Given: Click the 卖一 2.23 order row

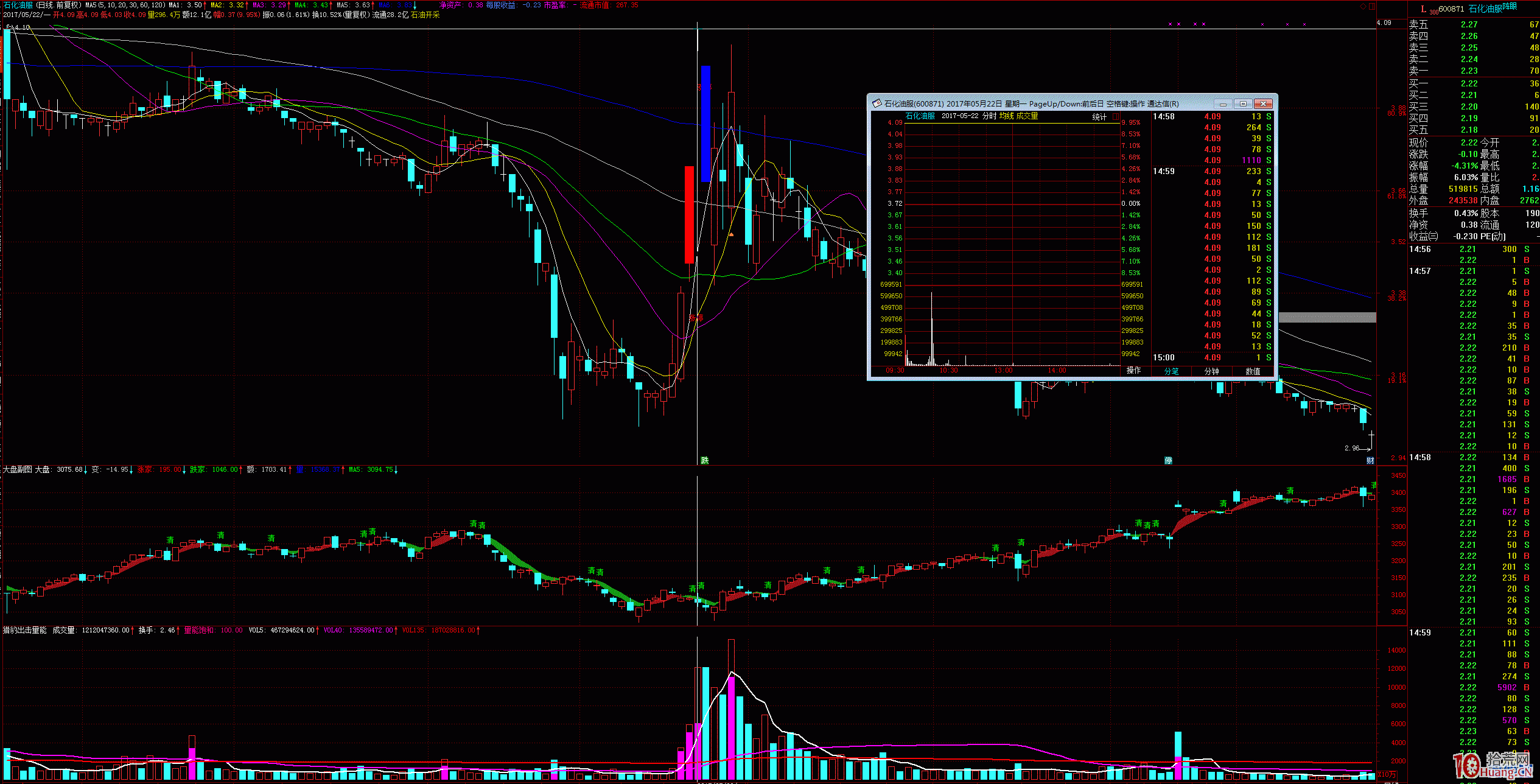Looking at the screenshot, I should click(1474, 71).
